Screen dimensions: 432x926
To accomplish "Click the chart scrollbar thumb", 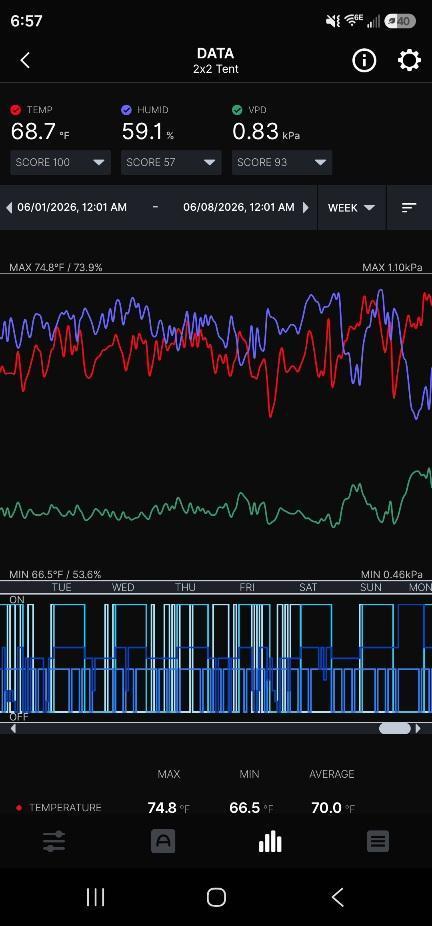I will click(394, 729).
